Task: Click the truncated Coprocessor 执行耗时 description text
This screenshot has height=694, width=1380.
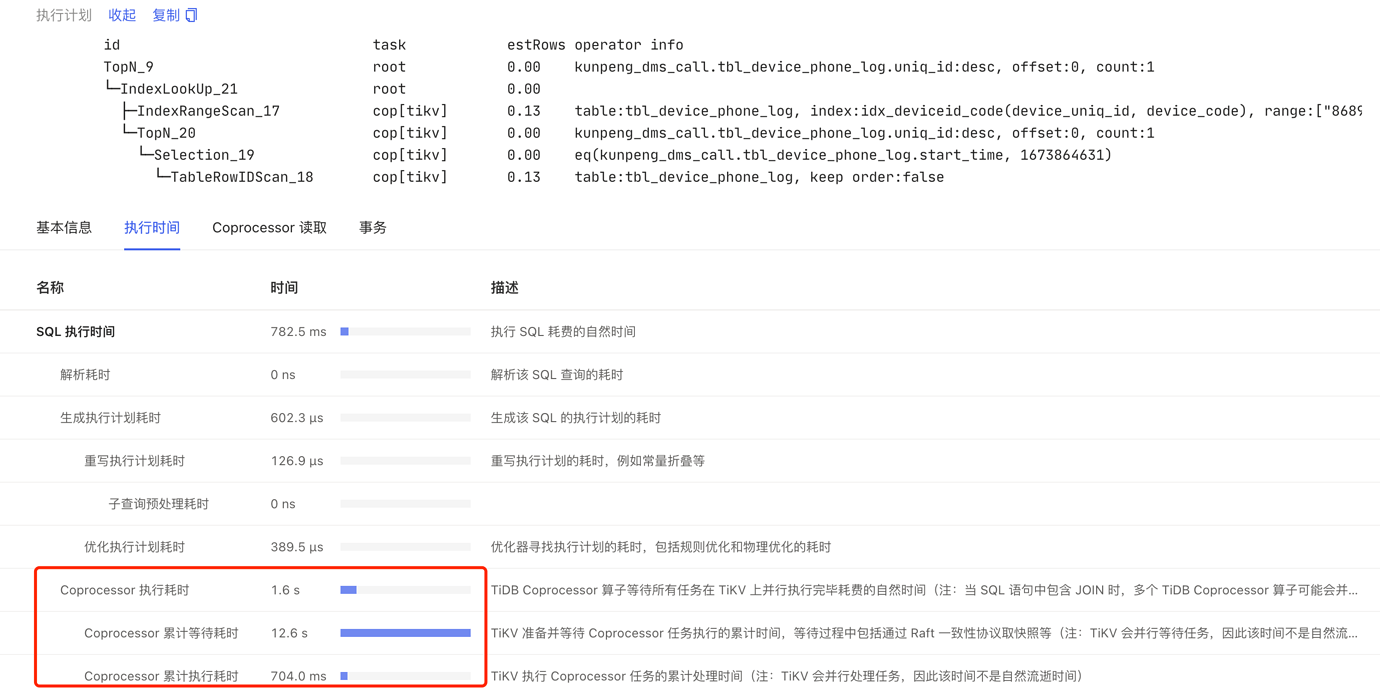Action: tap(923, 590)
